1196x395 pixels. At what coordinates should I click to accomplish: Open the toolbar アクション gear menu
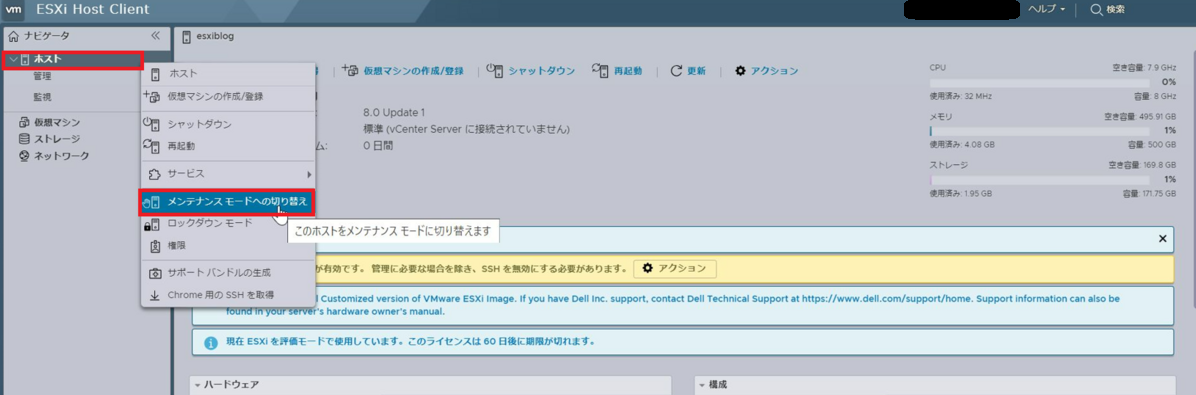click(x=767, y=70)
